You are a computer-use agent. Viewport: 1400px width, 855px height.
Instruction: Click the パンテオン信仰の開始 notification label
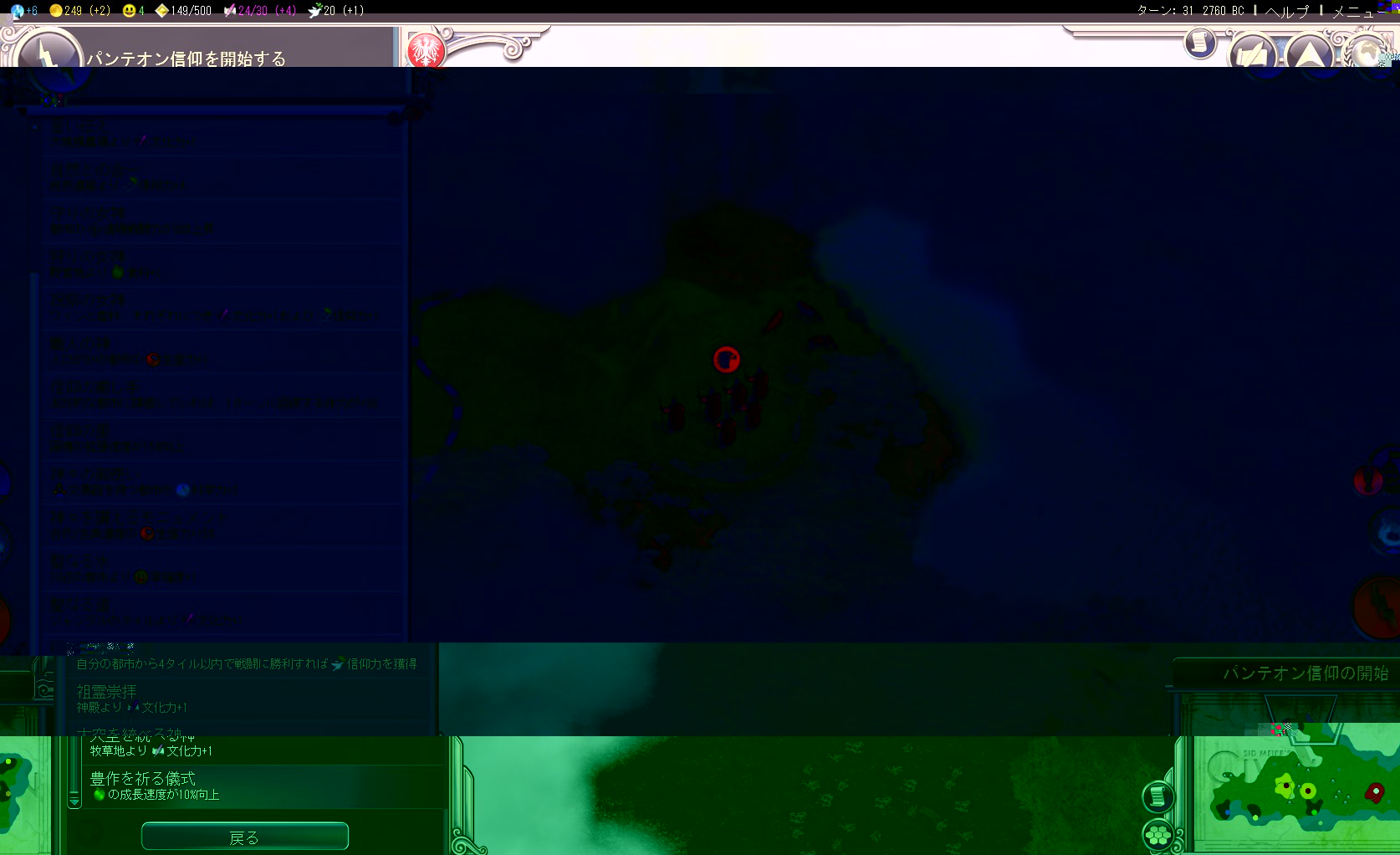(1305, 673)
